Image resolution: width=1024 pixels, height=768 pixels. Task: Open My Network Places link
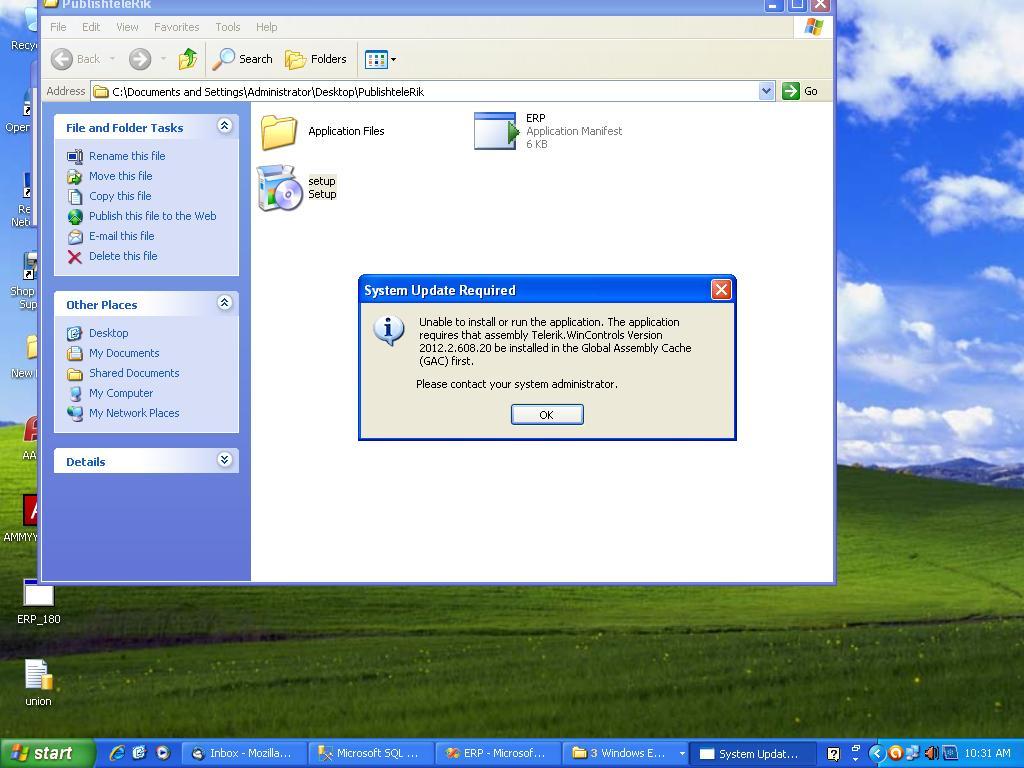click(x=134, y=413)
